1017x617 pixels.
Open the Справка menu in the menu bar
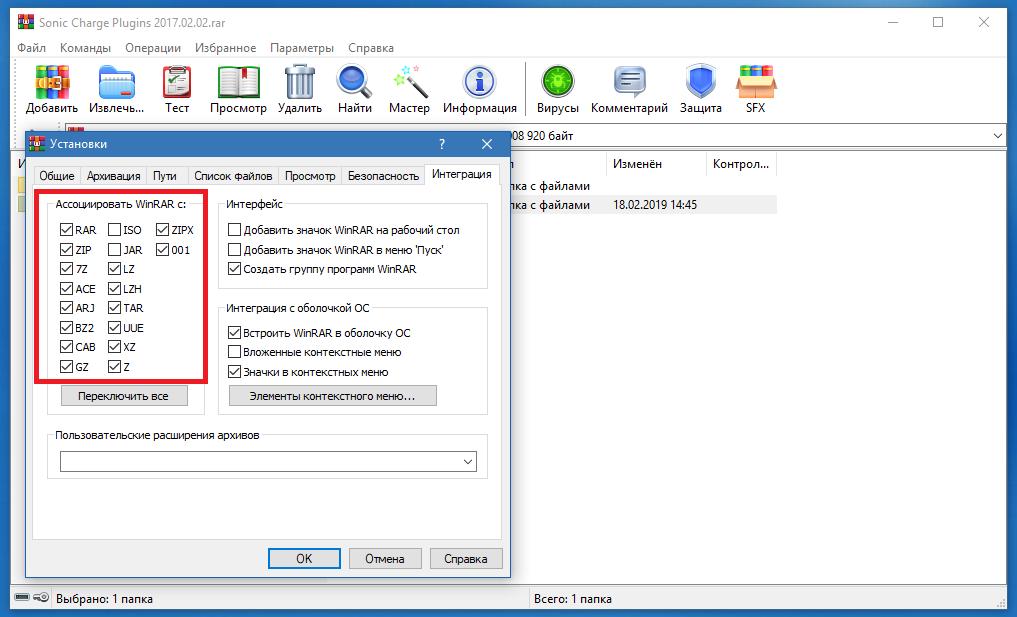tap(370, 48)
